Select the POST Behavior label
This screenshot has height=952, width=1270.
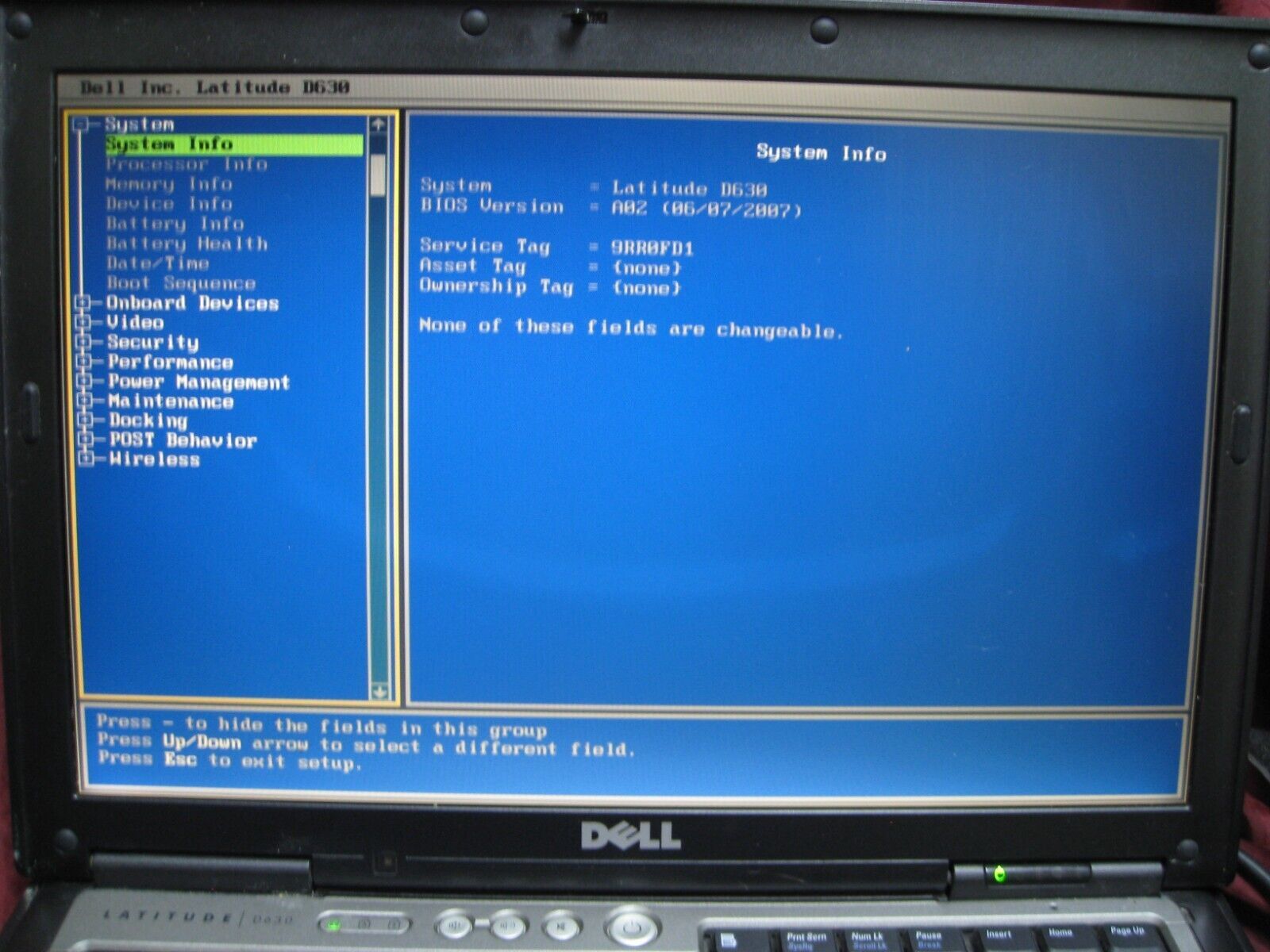tap(183, 440)
